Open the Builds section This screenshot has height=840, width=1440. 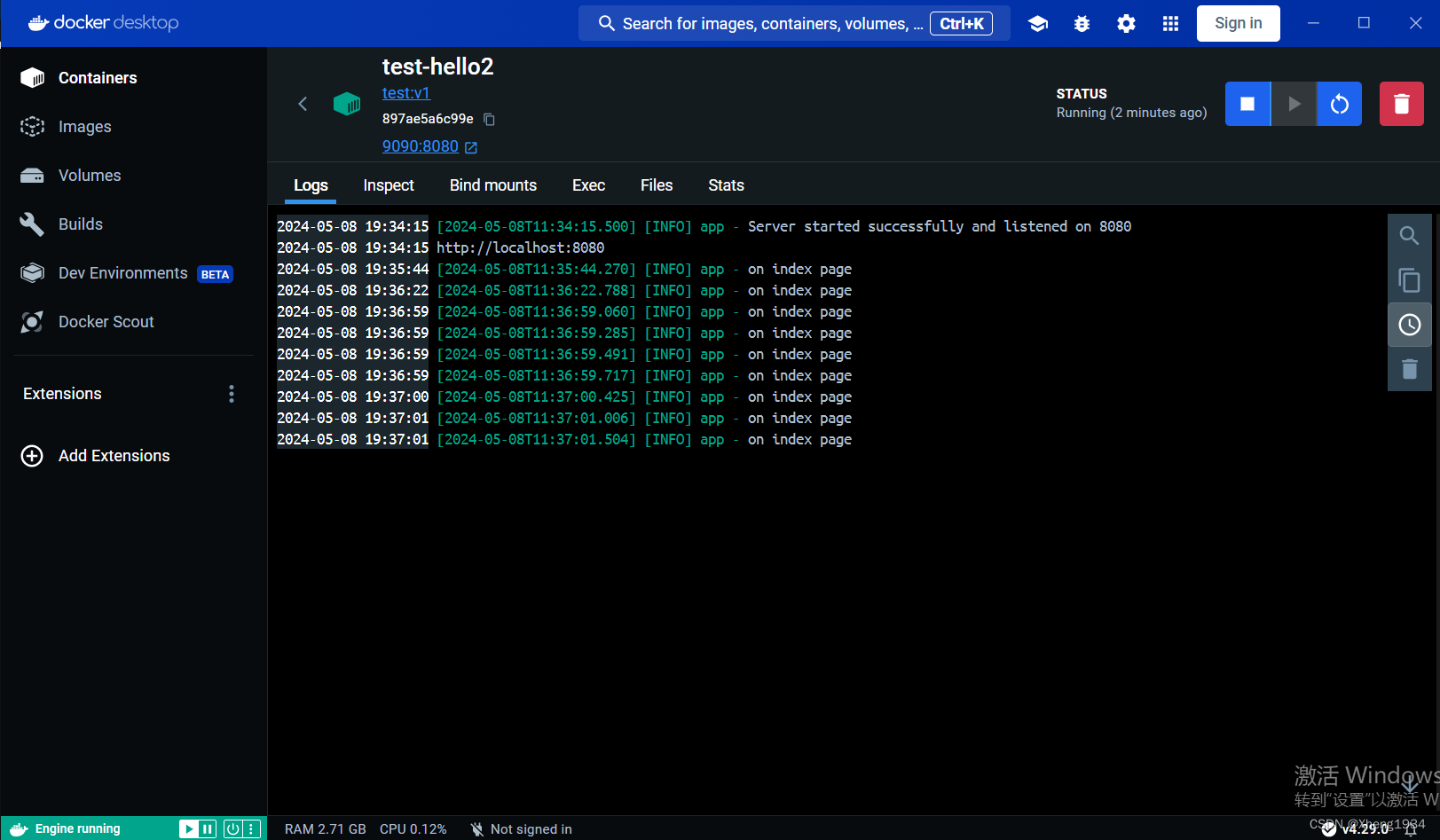click(x=80, y=224)
